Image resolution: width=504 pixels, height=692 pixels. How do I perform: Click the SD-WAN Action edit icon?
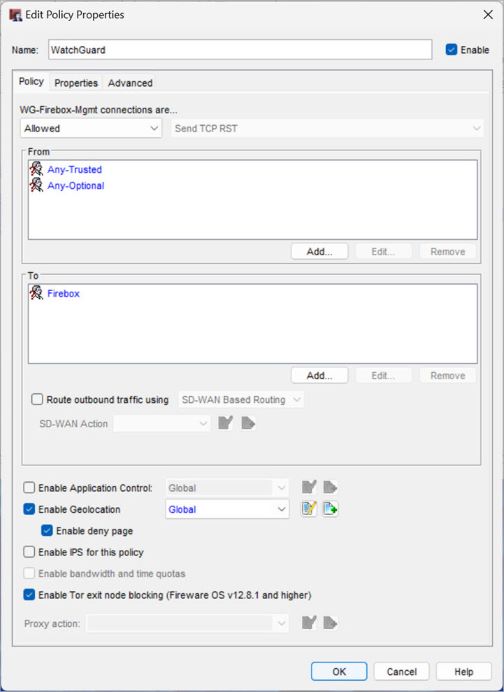coord(226,423)
